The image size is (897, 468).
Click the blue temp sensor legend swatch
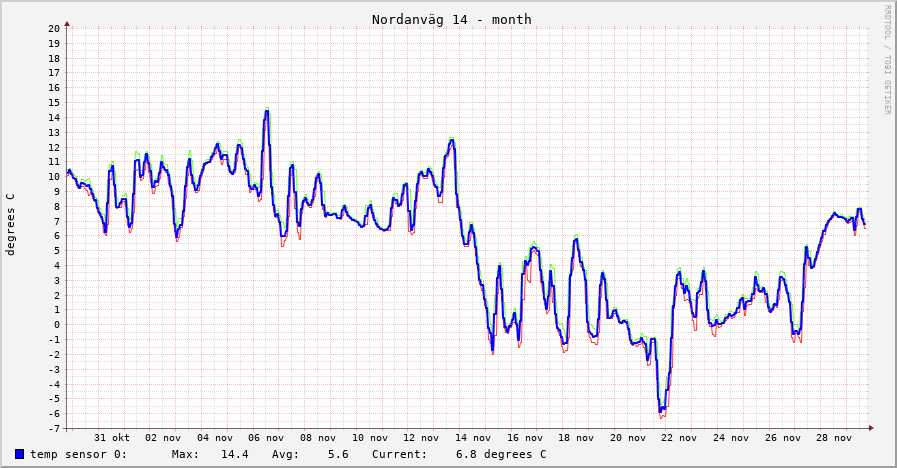(x=19, y=455)
